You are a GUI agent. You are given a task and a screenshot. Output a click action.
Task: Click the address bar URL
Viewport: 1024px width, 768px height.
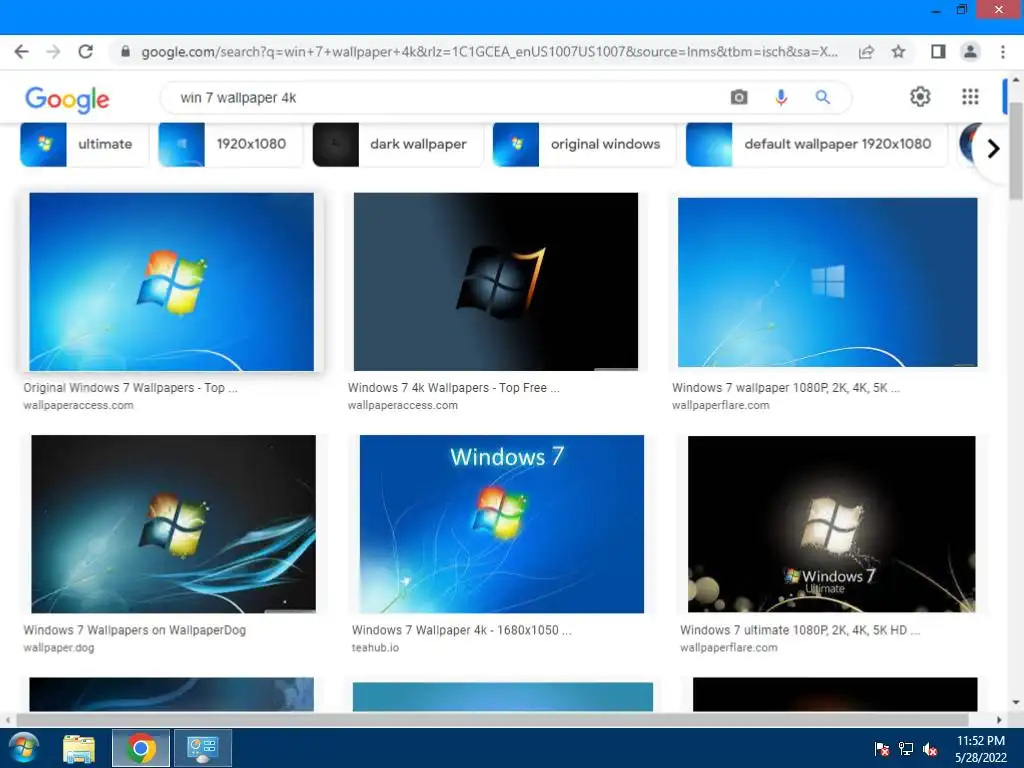(490, 52)
